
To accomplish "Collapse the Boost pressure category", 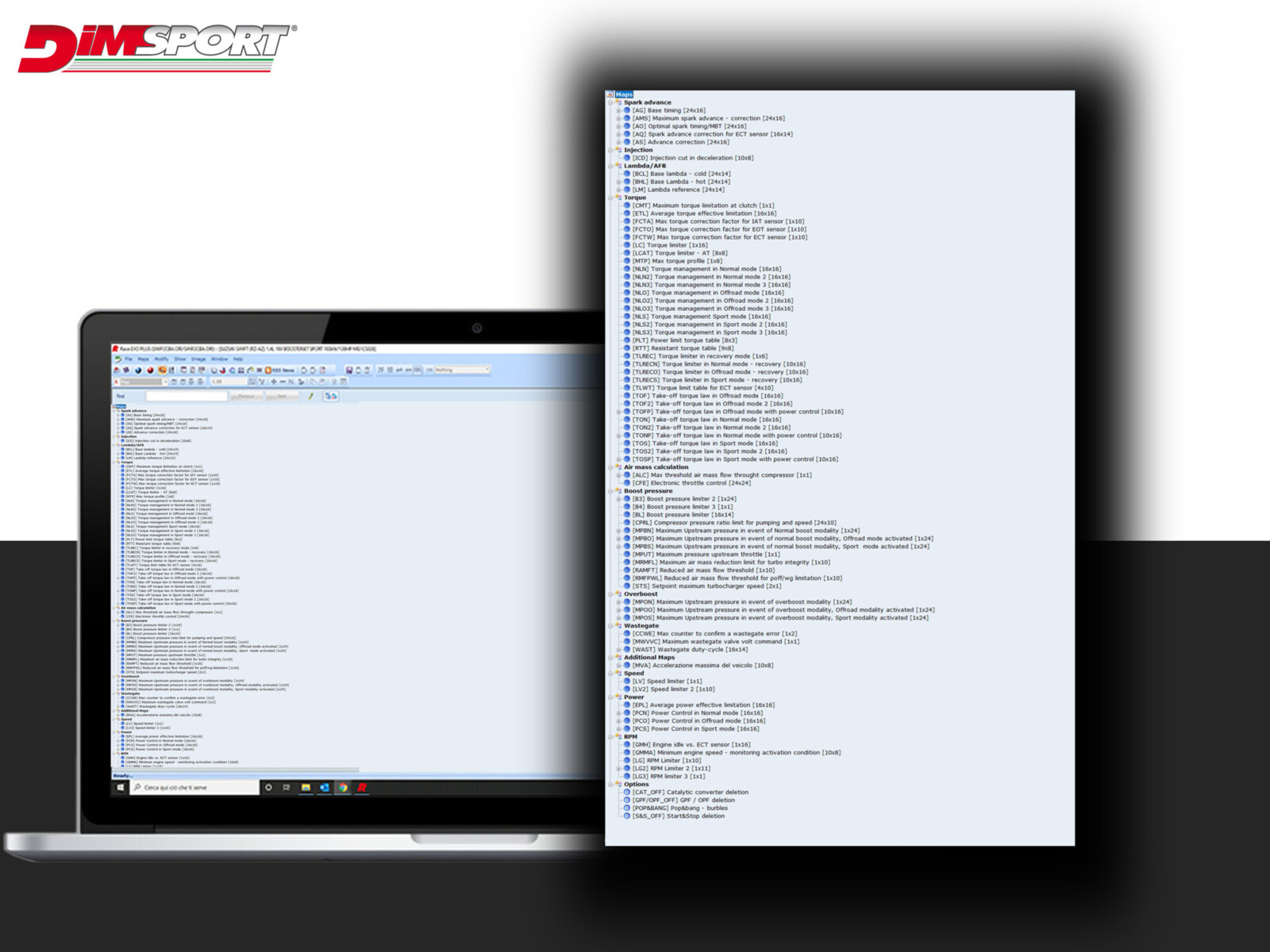I will click(x=611, y=491).
